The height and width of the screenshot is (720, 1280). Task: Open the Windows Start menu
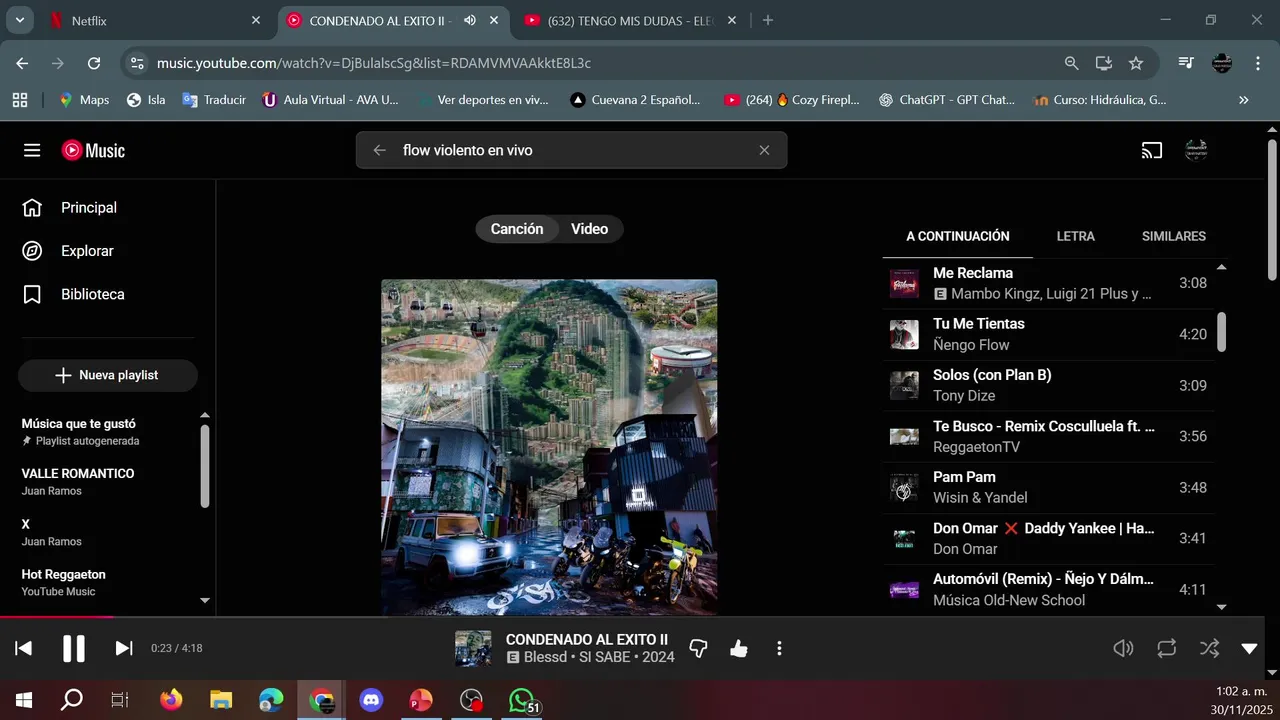22,701
